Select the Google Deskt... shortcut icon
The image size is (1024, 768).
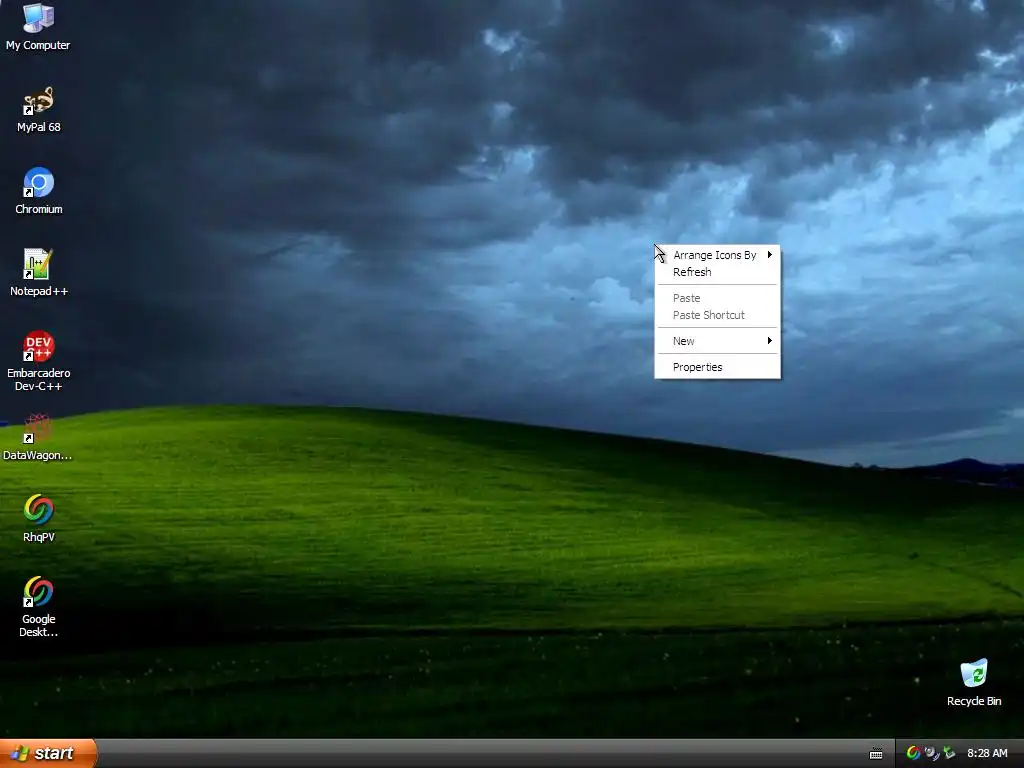pos(38,607)
